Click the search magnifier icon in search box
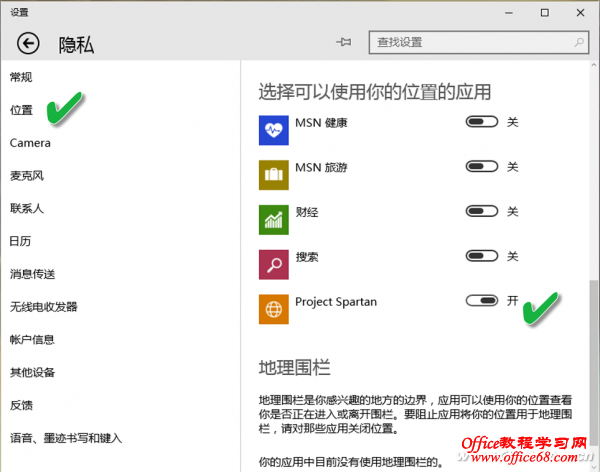This screenshot has width=600, height=472. [579, 42]
